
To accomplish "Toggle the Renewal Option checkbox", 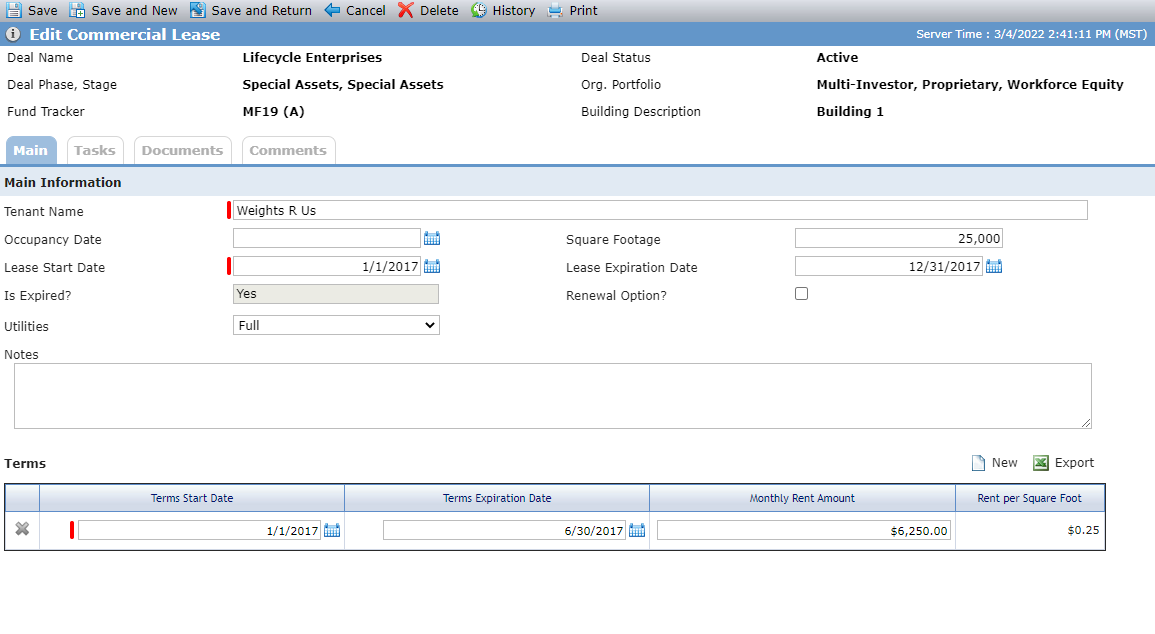I will 801,294.
